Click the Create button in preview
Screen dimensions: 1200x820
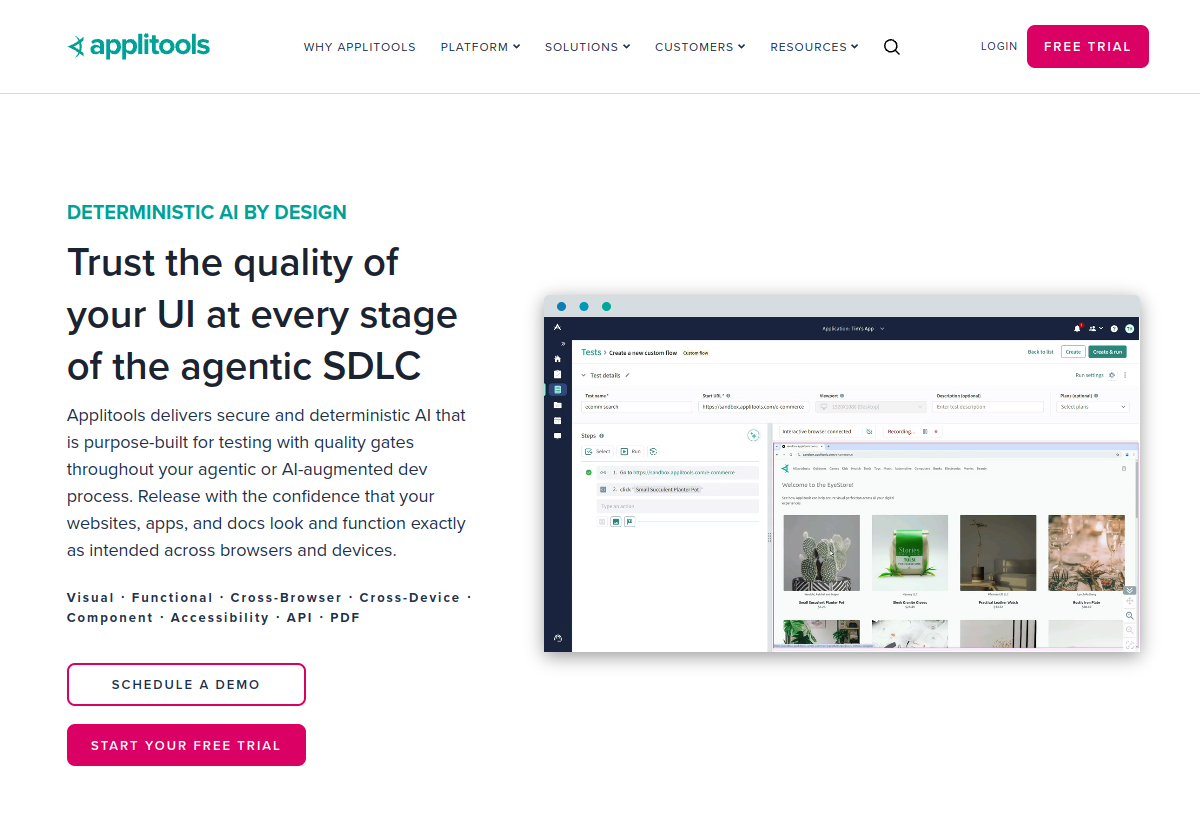point(1073,352)
